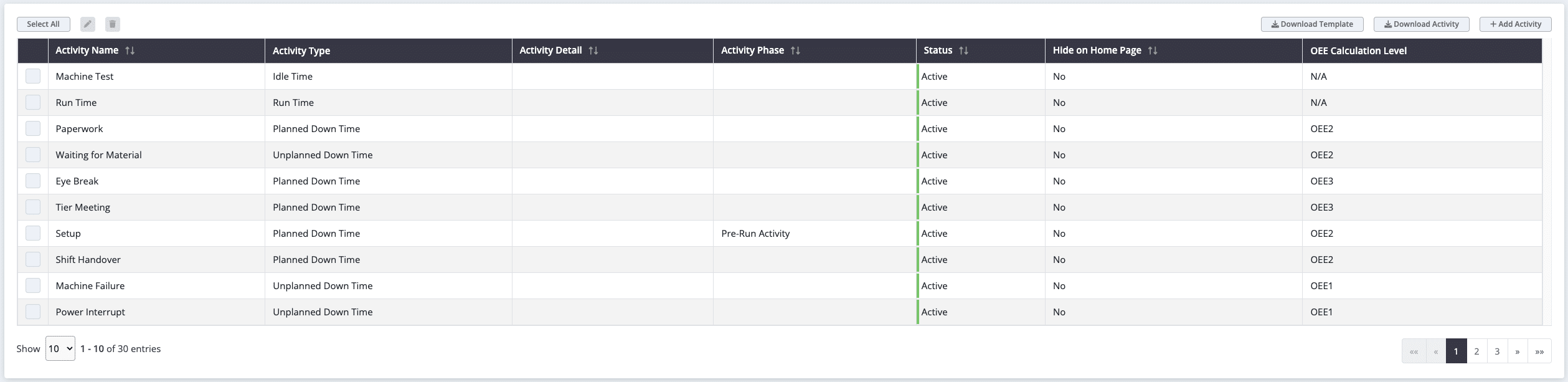Click the pencil edit icon in the toolbar
This screenshot has width=1568, height=382.
point(87,24)
